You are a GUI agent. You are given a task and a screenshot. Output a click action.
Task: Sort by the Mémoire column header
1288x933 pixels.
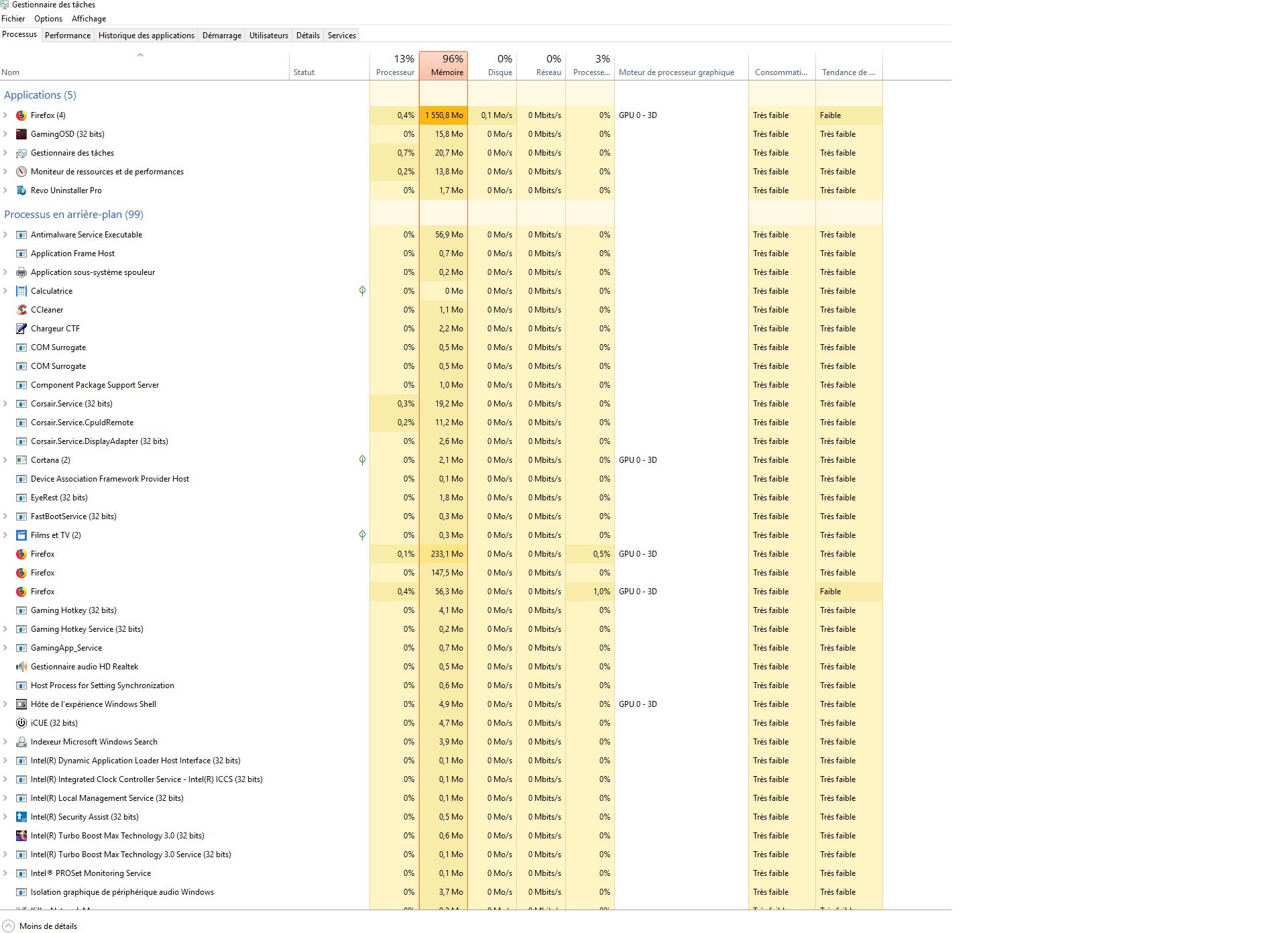[x=443, y=66]
